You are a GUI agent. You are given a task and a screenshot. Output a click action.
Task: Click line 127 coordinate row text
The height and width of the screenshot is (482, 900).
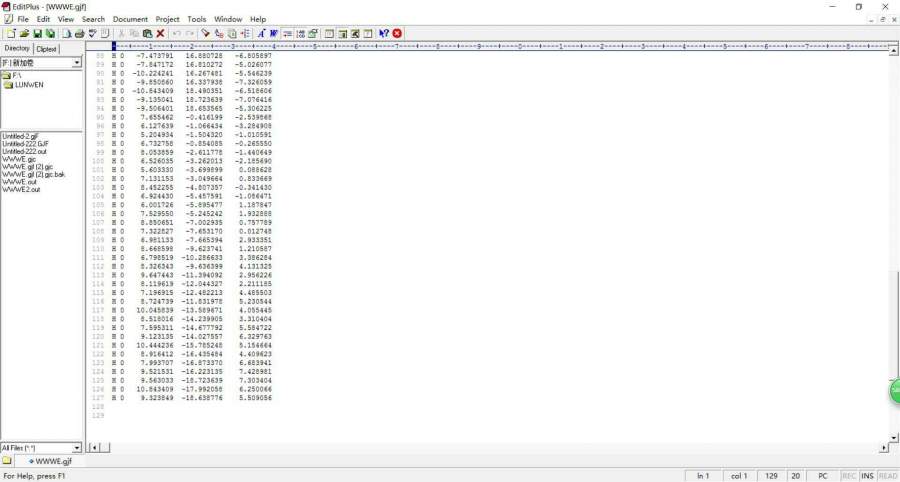[192, 398]
